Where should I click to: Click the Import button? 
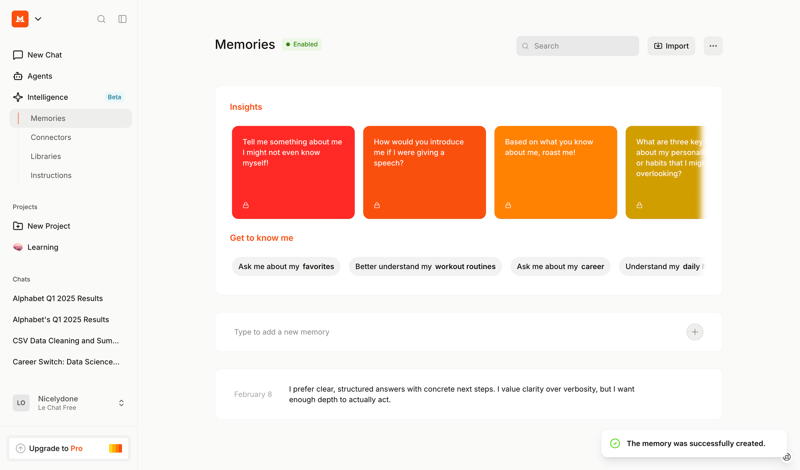(x=671, y=46)
